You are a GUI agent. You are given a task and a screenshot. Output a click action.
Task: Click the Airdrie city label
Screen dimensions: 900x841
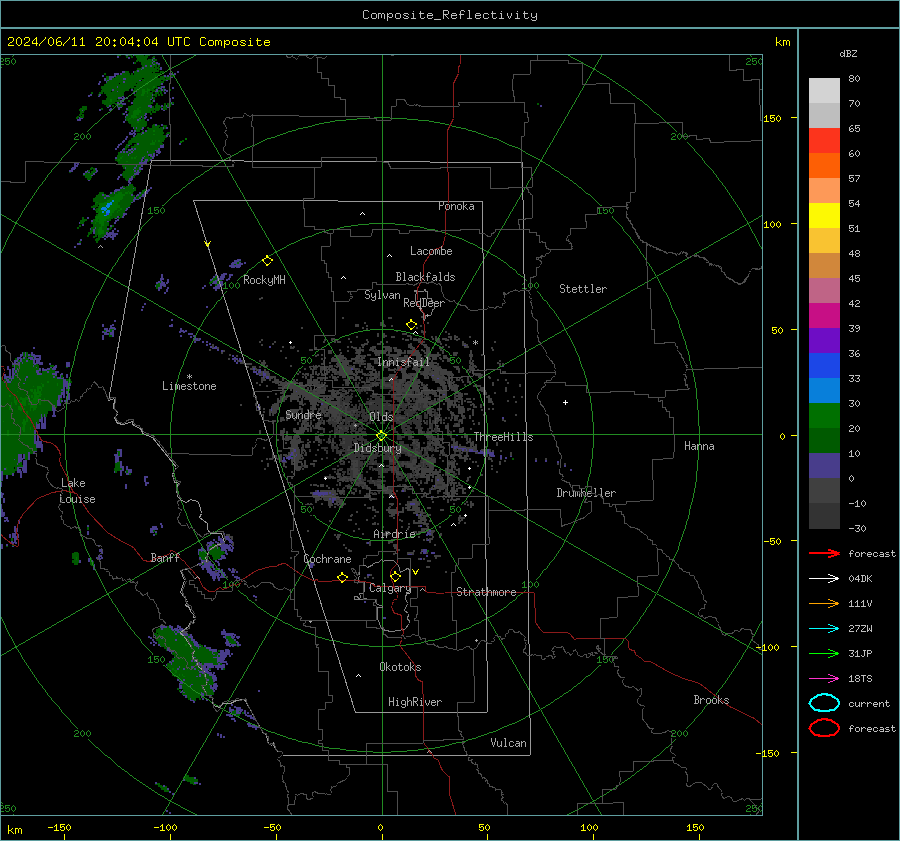click(x=394, y=534)
